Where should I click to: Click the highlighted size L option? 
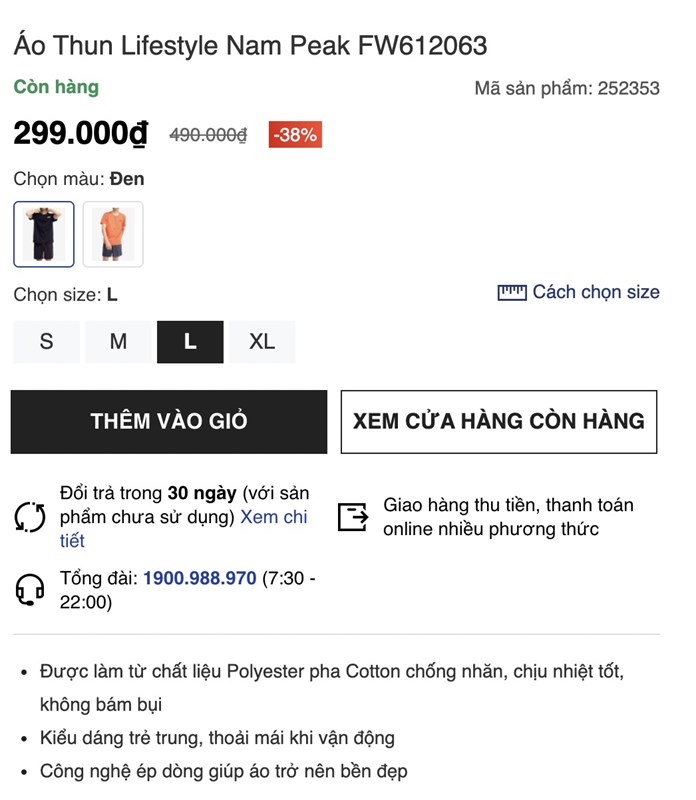189,341
